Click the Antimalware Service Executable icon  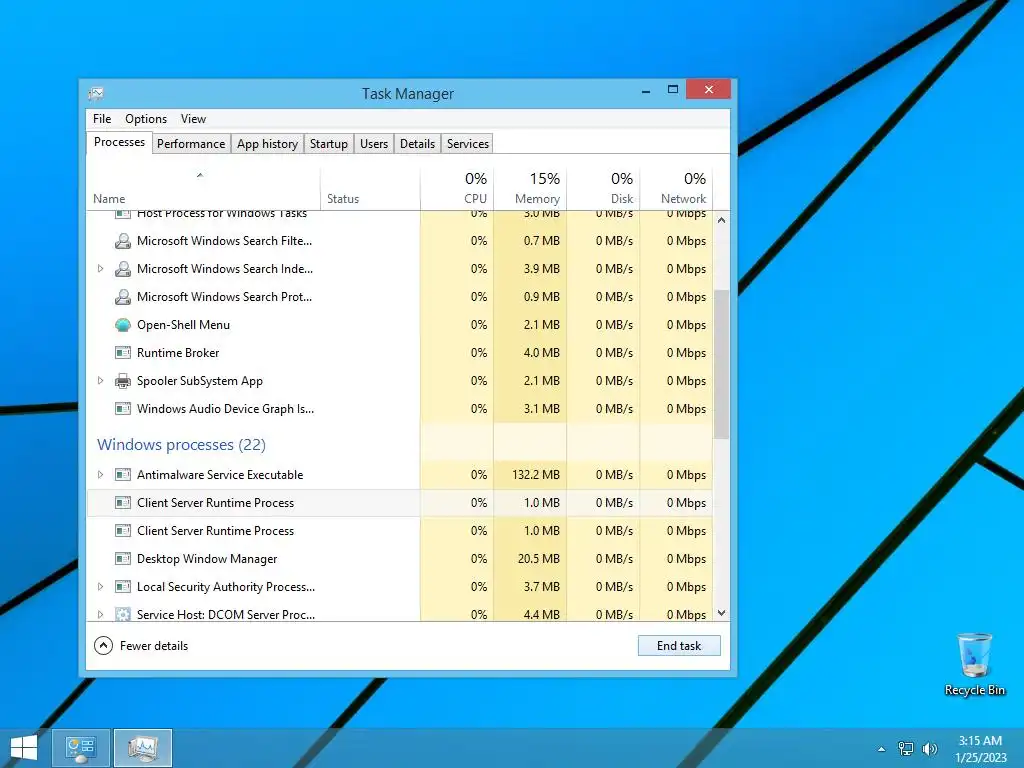[x=123, y=475]
